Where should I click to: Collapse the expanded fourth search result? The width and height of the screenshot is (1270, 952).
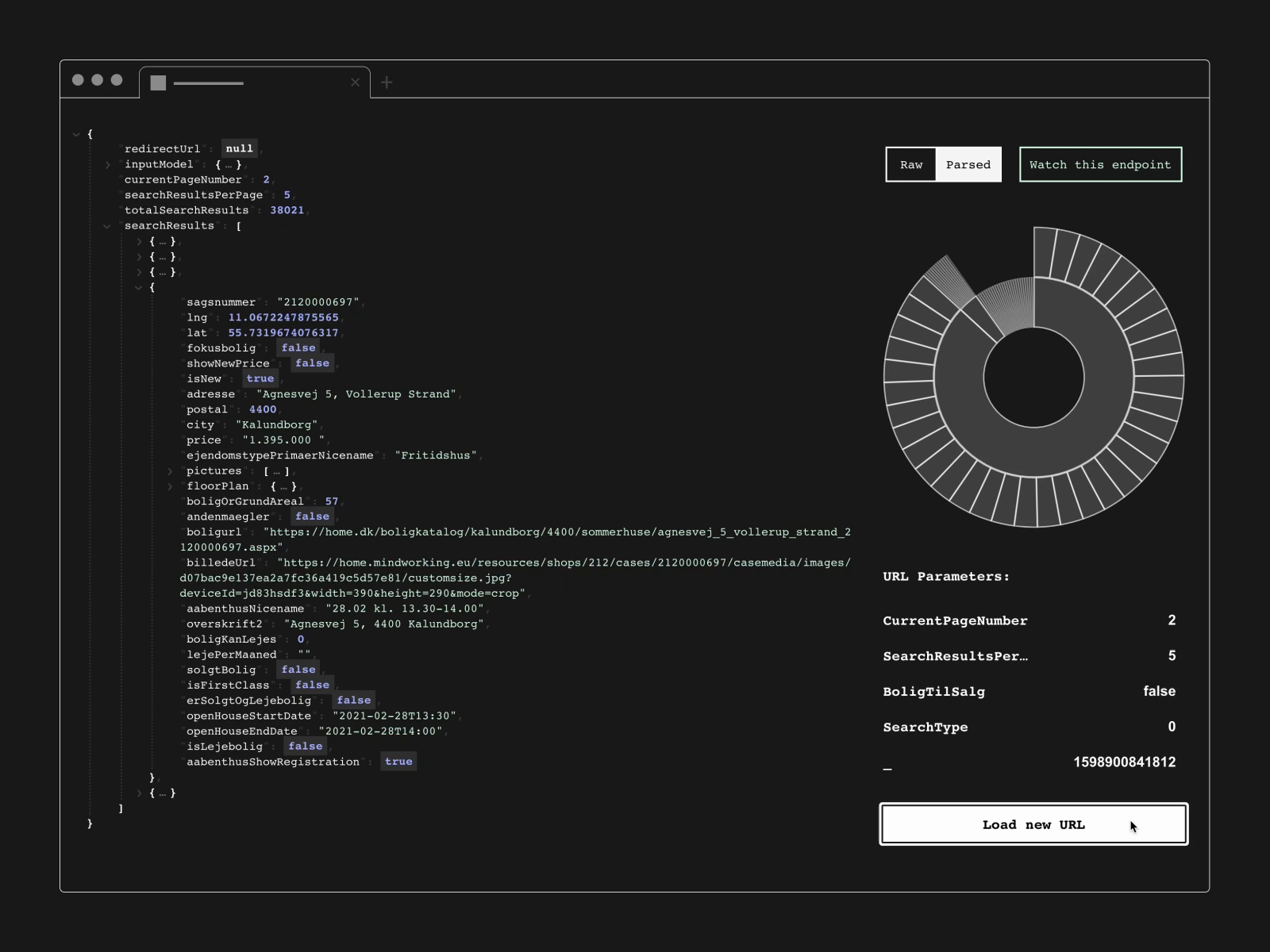click(139, 286)
